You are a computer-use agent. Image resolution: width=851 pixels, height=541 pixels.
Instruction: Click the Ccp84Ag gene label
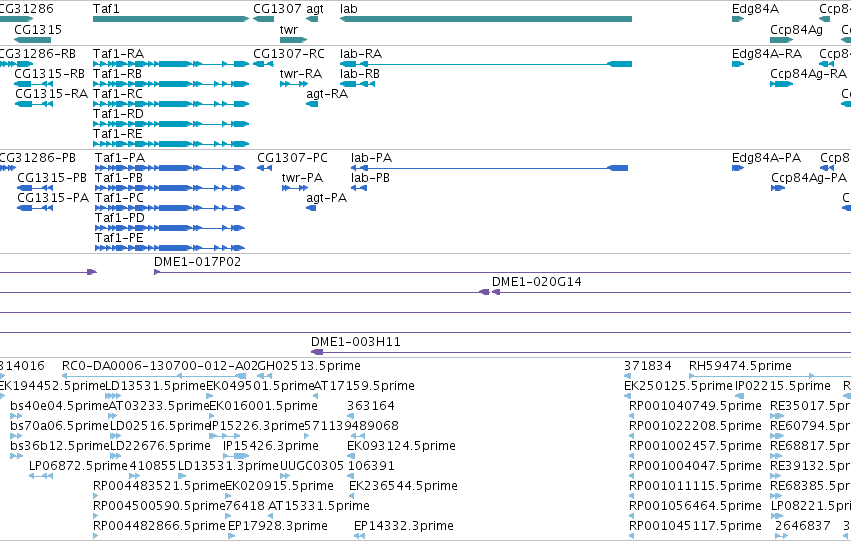(796, 29)
